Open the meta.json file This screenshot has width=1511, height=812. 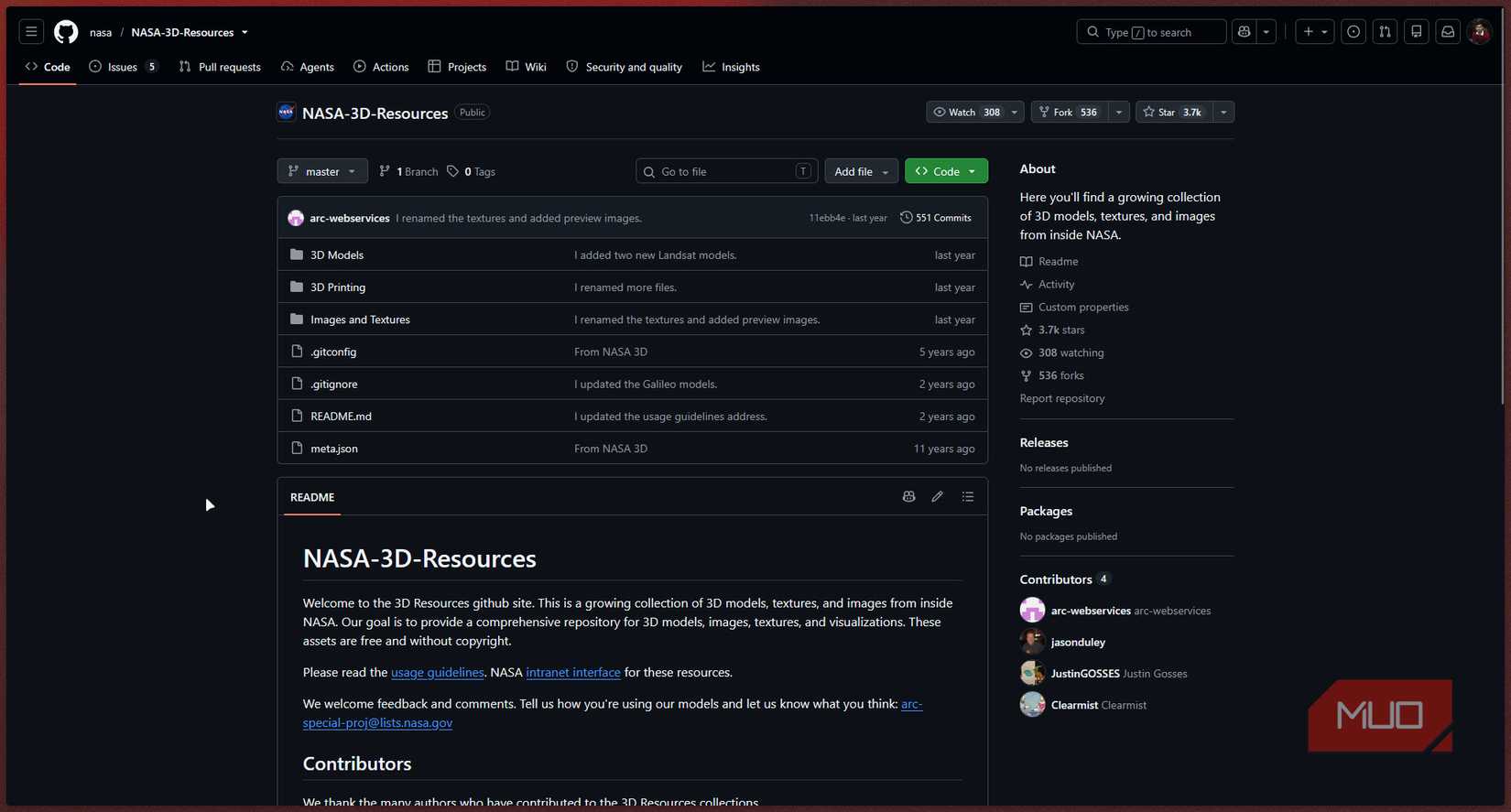click(x=334, y=449)
